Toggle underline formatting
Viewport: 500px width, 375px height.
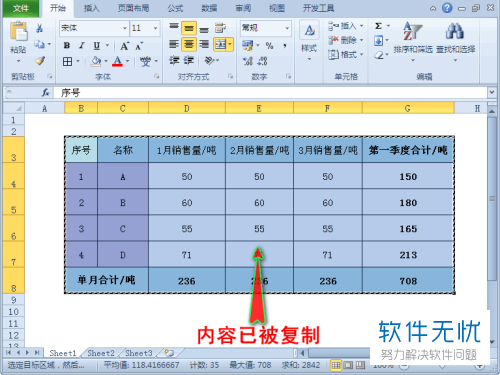coord(97,45)
